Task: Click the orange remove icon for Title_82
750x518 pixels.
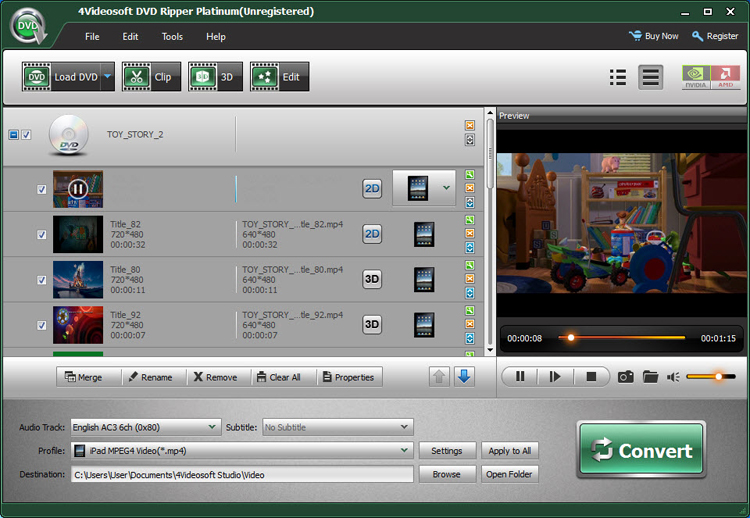Action: (470, 233)
